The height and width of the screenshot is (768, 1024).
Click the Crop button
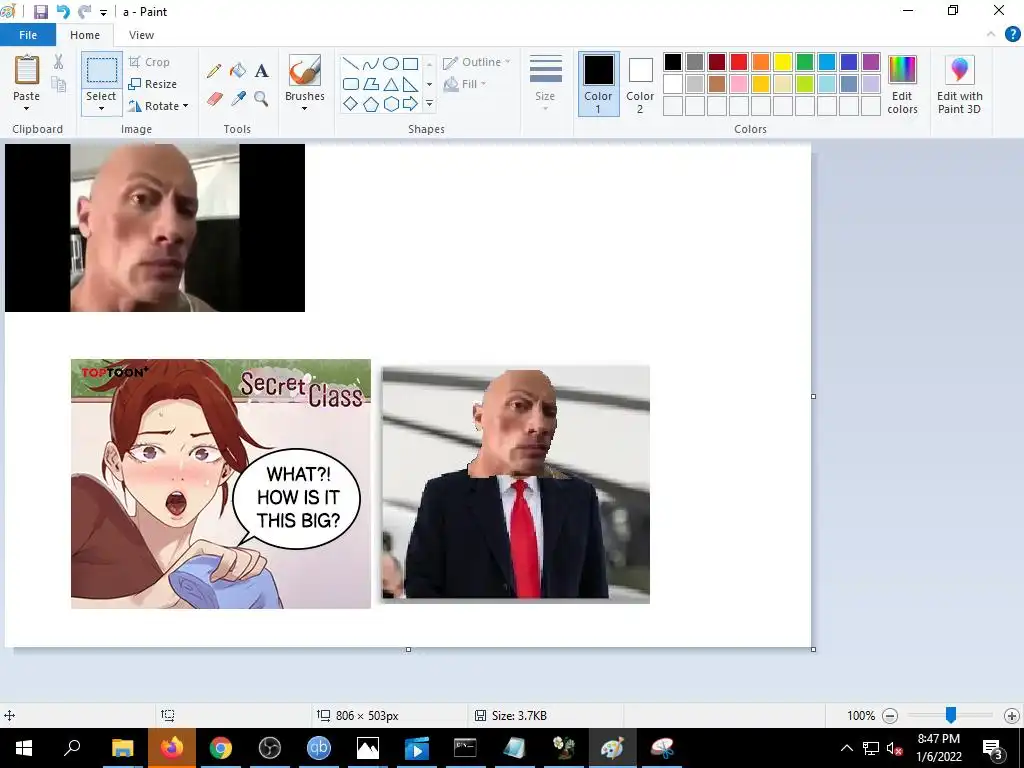[150, 62]
